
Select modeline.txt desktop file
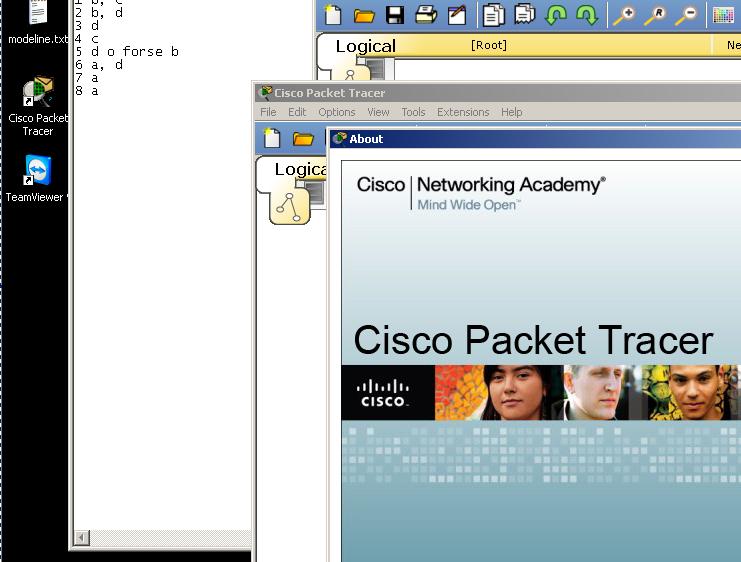coord(38,23)
